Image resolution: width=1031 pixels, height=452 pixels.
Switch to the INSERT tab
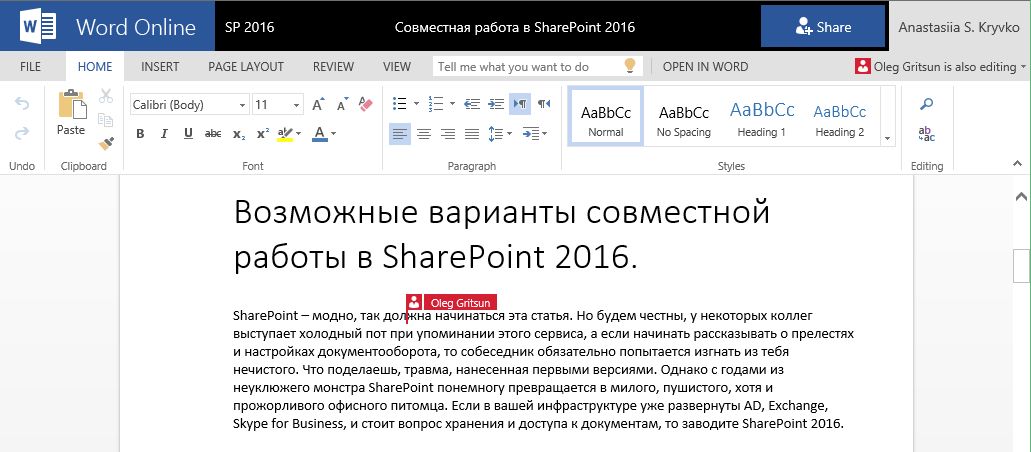(160, 66)
